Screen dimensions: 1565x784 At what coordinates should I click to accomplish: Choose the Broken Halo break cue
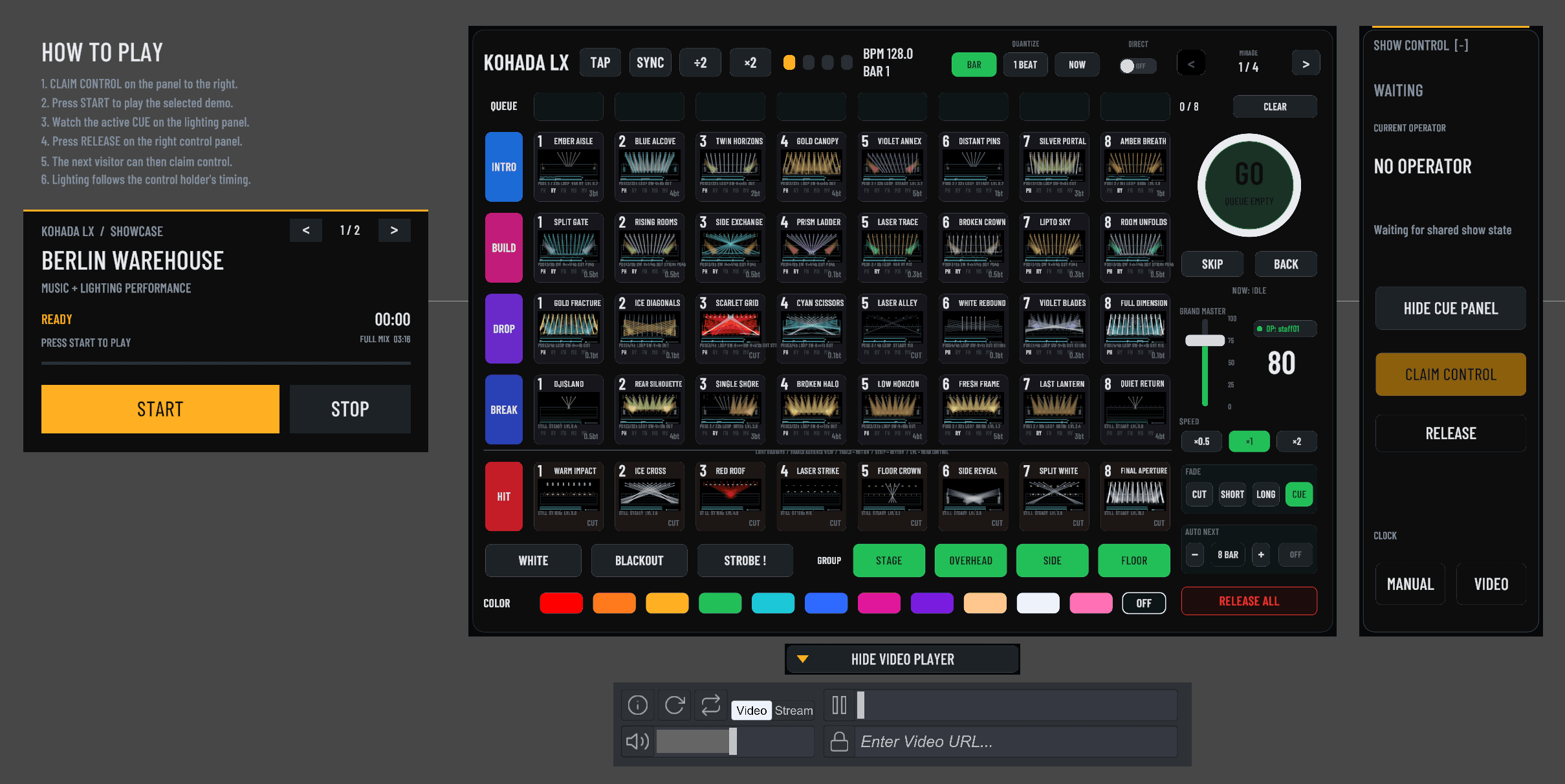[x=811, y=409]
